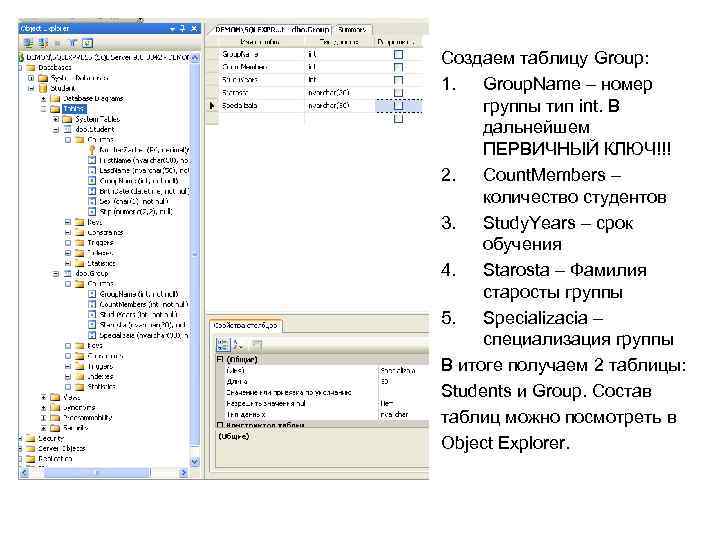720x540 pixels.
Task: Click the Categorized view icon in column properties
Action: pyautogui.click(x=222, y=344)
